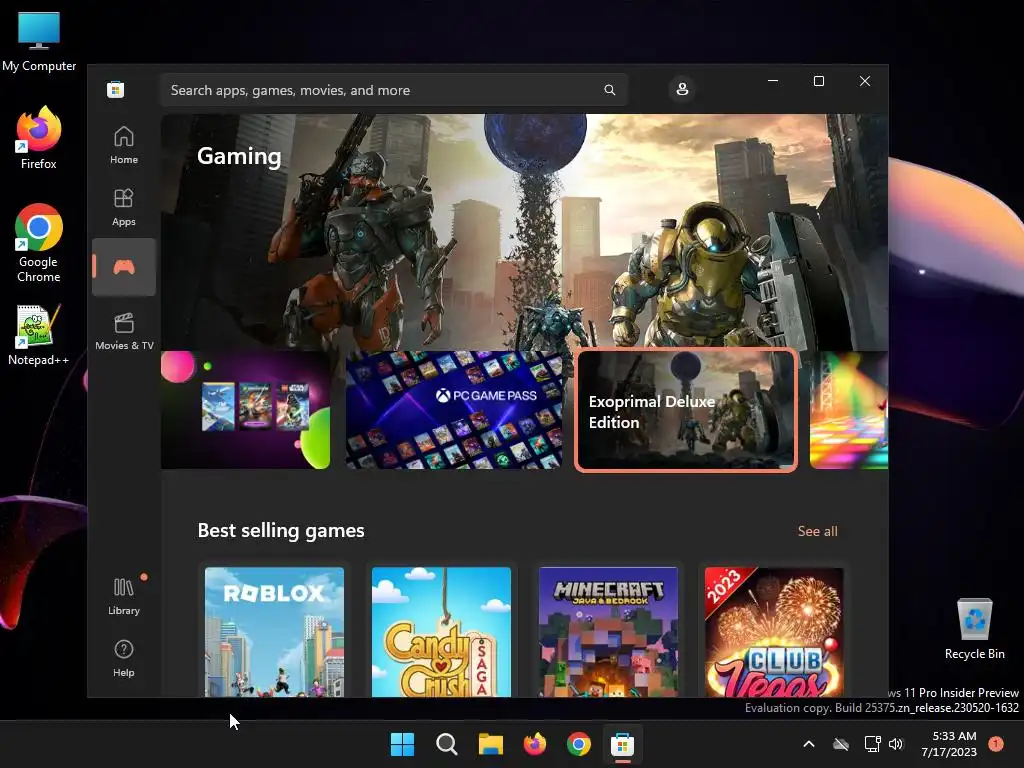This screenshot has width=1024, height=768.
Task: Close the Microsoft Store window
Action: (x=865, y=81)
